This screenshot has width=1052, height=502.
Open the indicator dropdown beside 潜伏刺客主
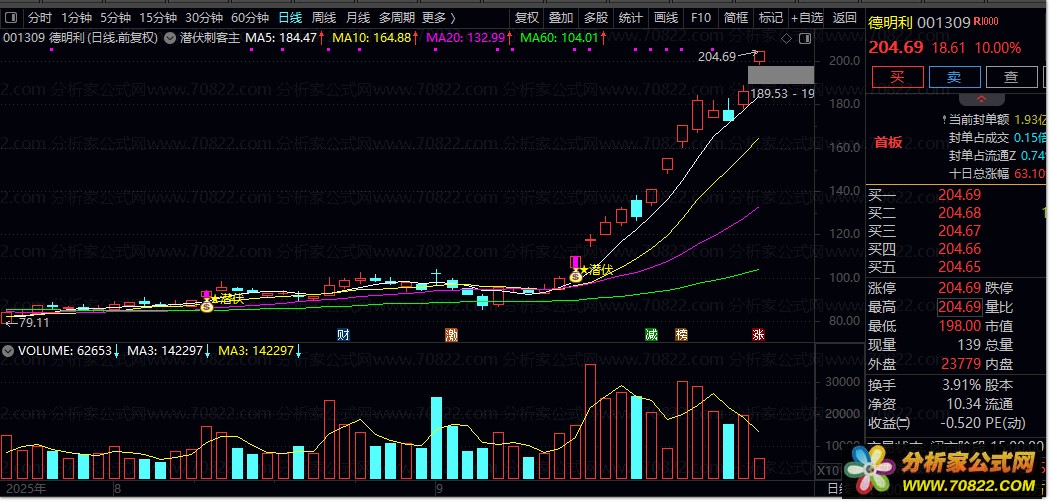click(x=169, y=38)
